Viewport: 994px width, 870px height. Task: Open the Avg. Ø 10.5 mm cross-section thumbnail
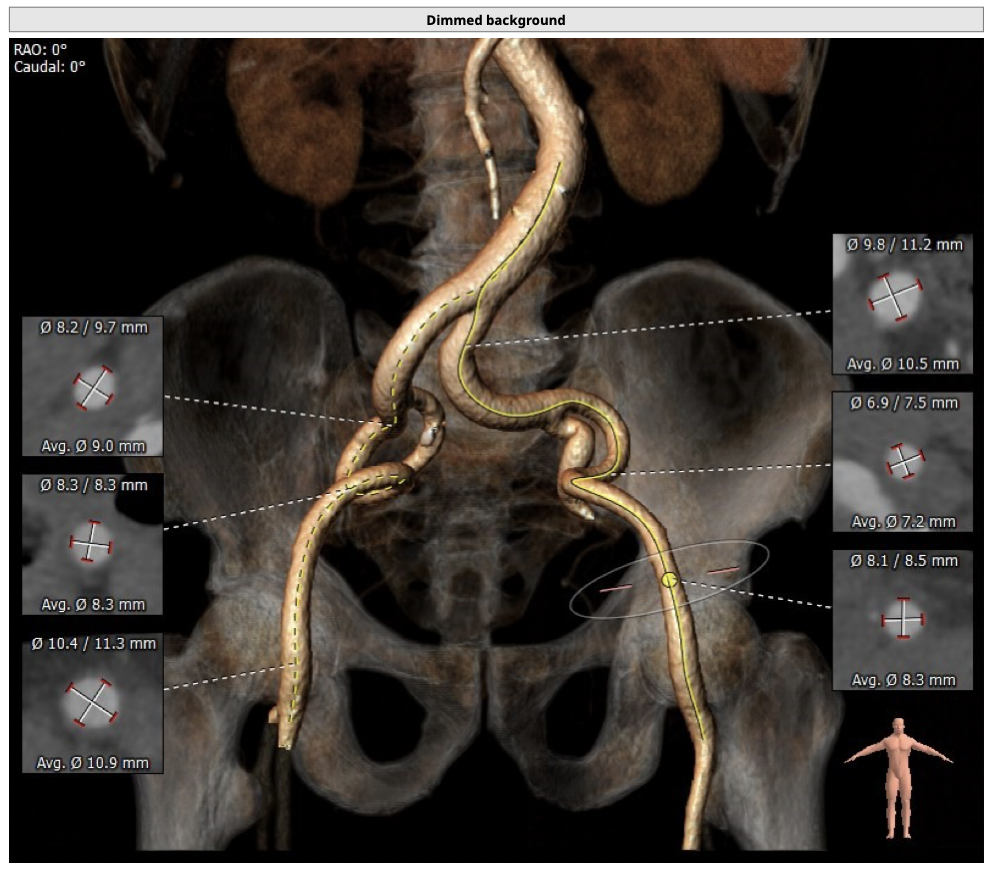coord(902,304)
